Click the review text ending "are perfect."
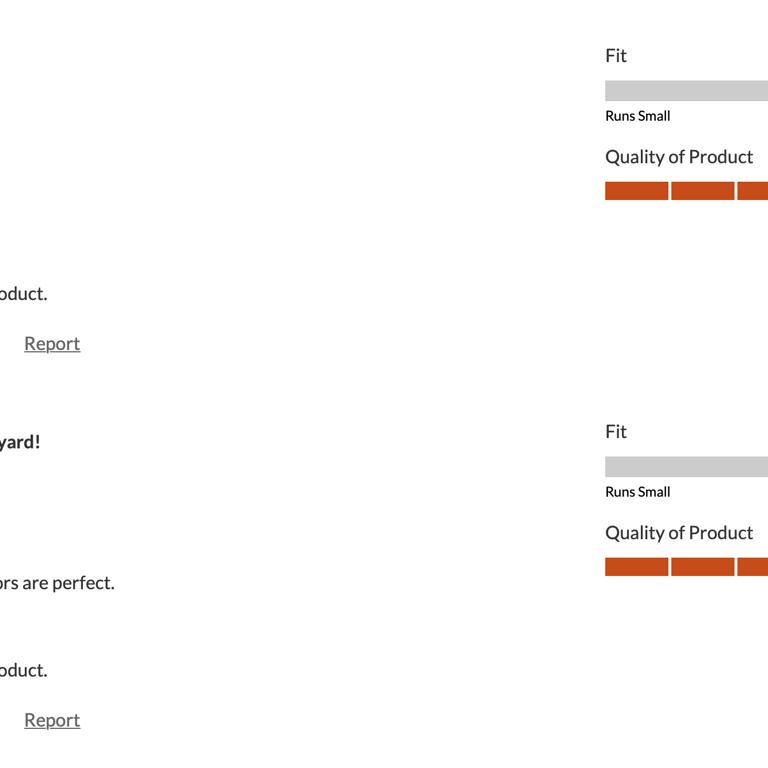768x768 pixels. point(57,583)
